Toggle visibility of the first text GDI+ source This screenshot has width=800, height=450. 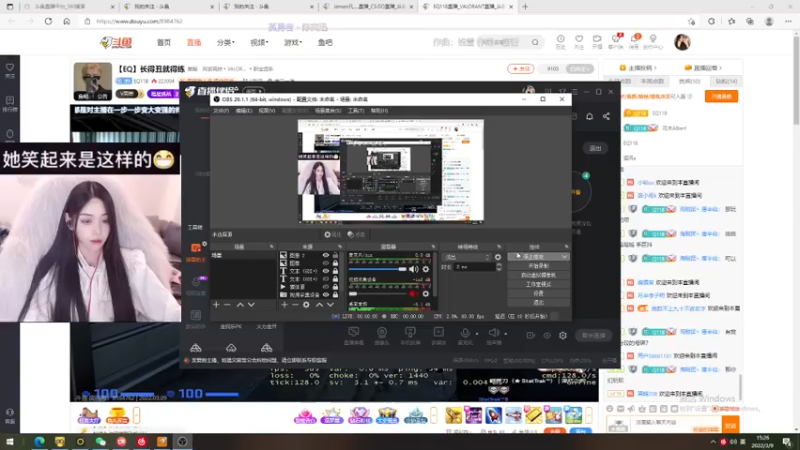pyautogui.click(x=326, y=271)
